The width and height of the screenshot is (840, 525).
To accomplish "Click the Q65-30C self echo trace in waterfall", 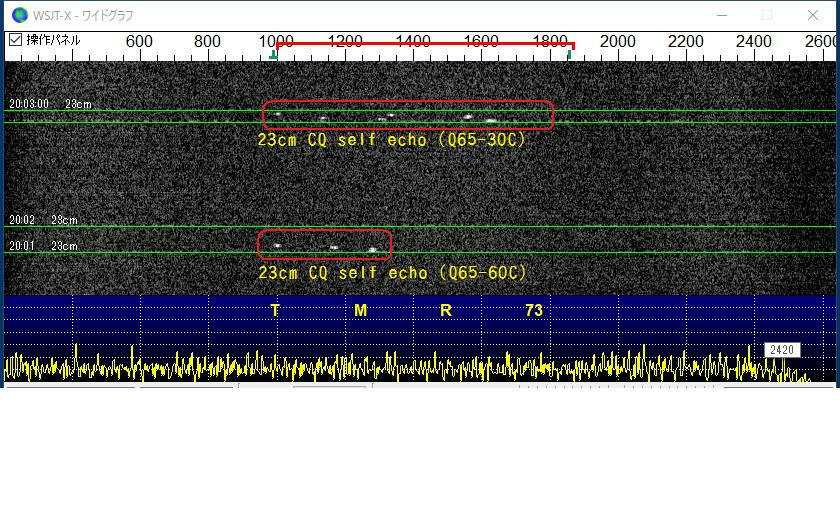I will point(407,115).
